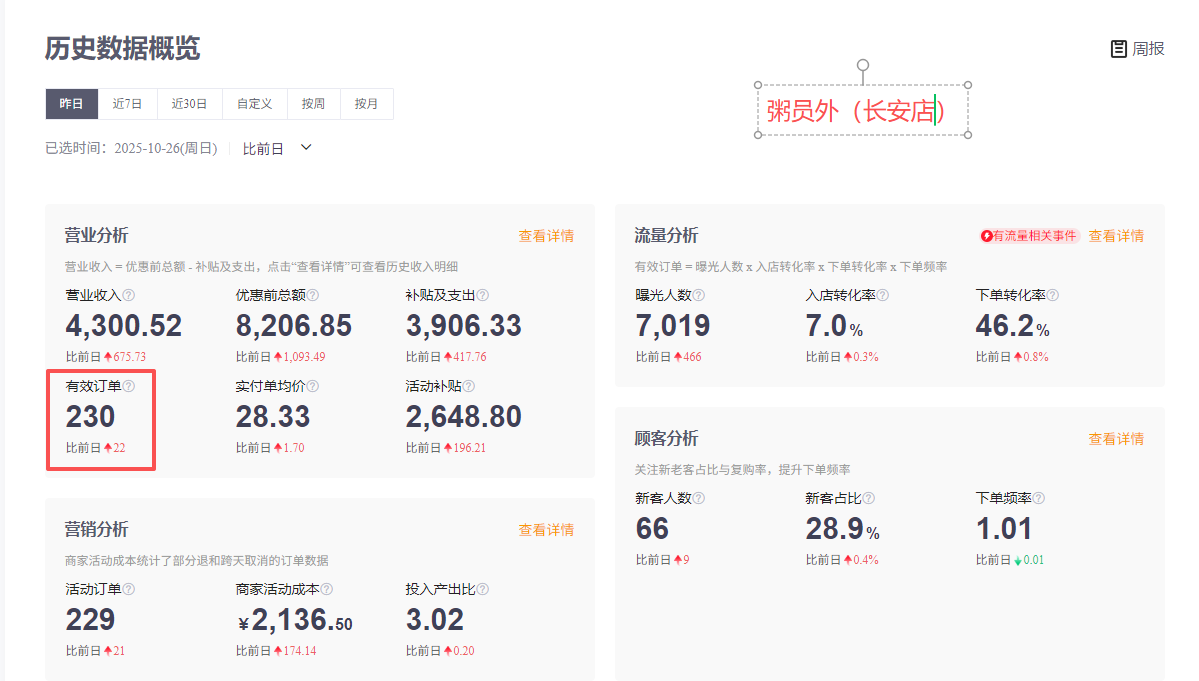Click help icon beside 投入产出比
Screen dimensions: 1199x681
click(483, 589)
